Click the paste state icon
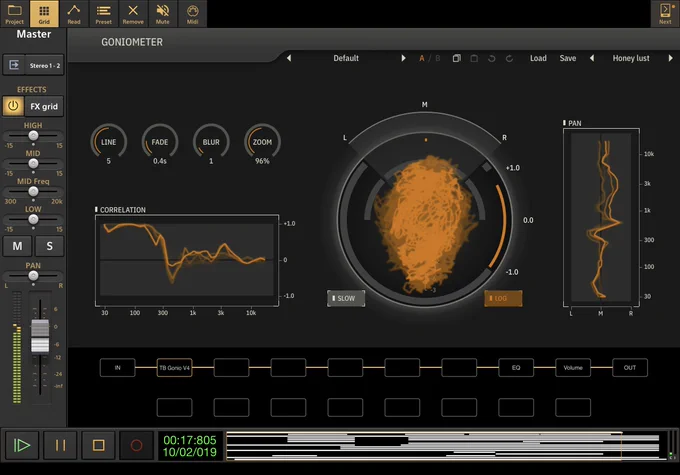Viewport: 680px width, 475px height. pyautogui.click(x=474, y=58)
